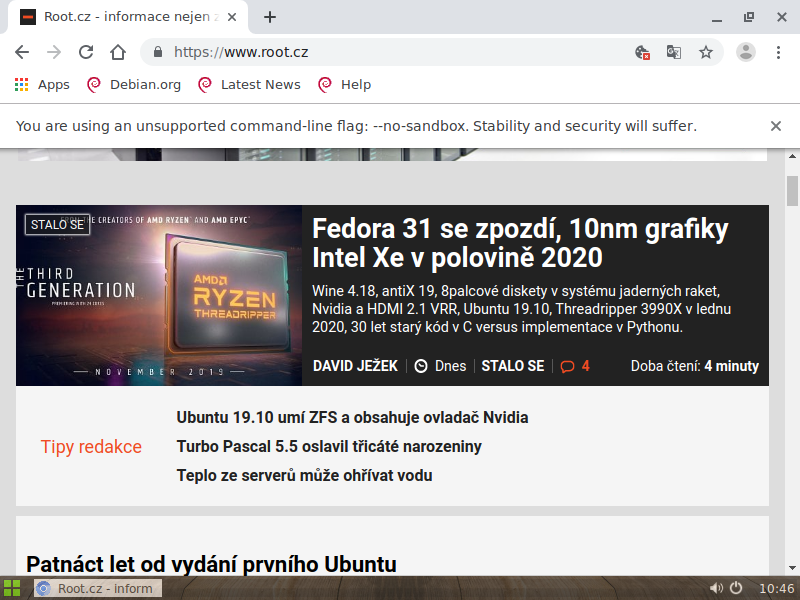
Task: Open the Chrome three-dot menu
Action: pos(779,52)
